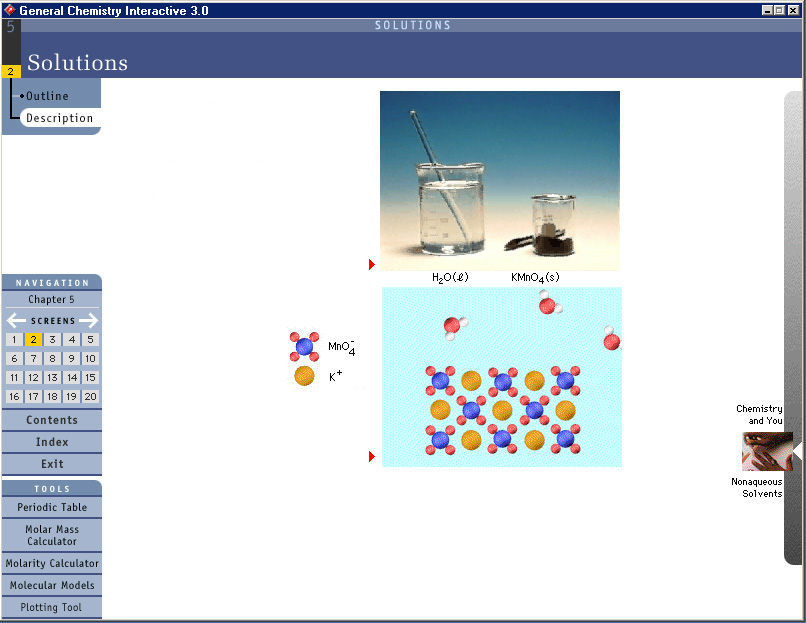The height and width of the screenshot is (623, 806).
Task: Go to previous screen with left arrow
Action: click(16, 321)
